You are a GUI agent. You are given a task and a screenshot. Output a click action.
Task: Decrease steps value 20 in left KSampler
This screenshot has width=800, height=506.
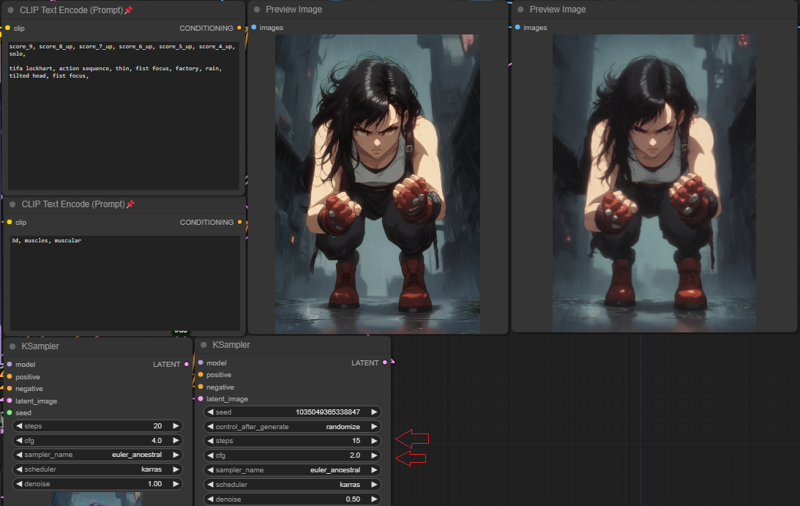pos(18,426)
